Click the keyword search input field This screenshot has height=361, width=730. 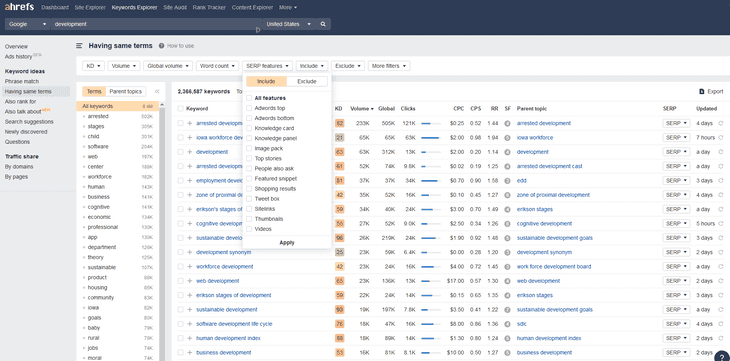pos(156,24)
